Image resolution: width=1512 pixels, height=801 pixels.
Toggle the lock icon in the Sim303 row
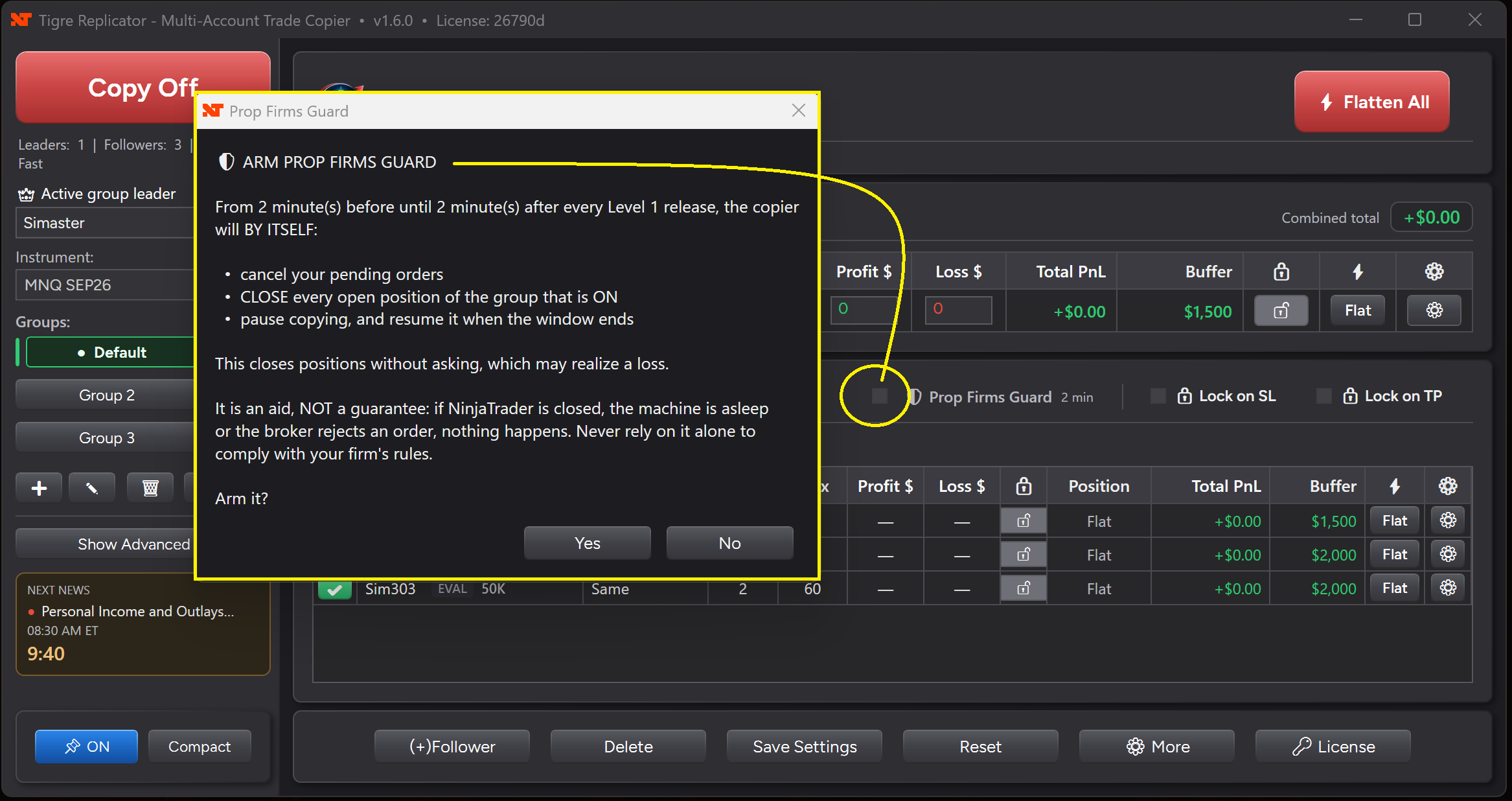(x=1024, y=588)
